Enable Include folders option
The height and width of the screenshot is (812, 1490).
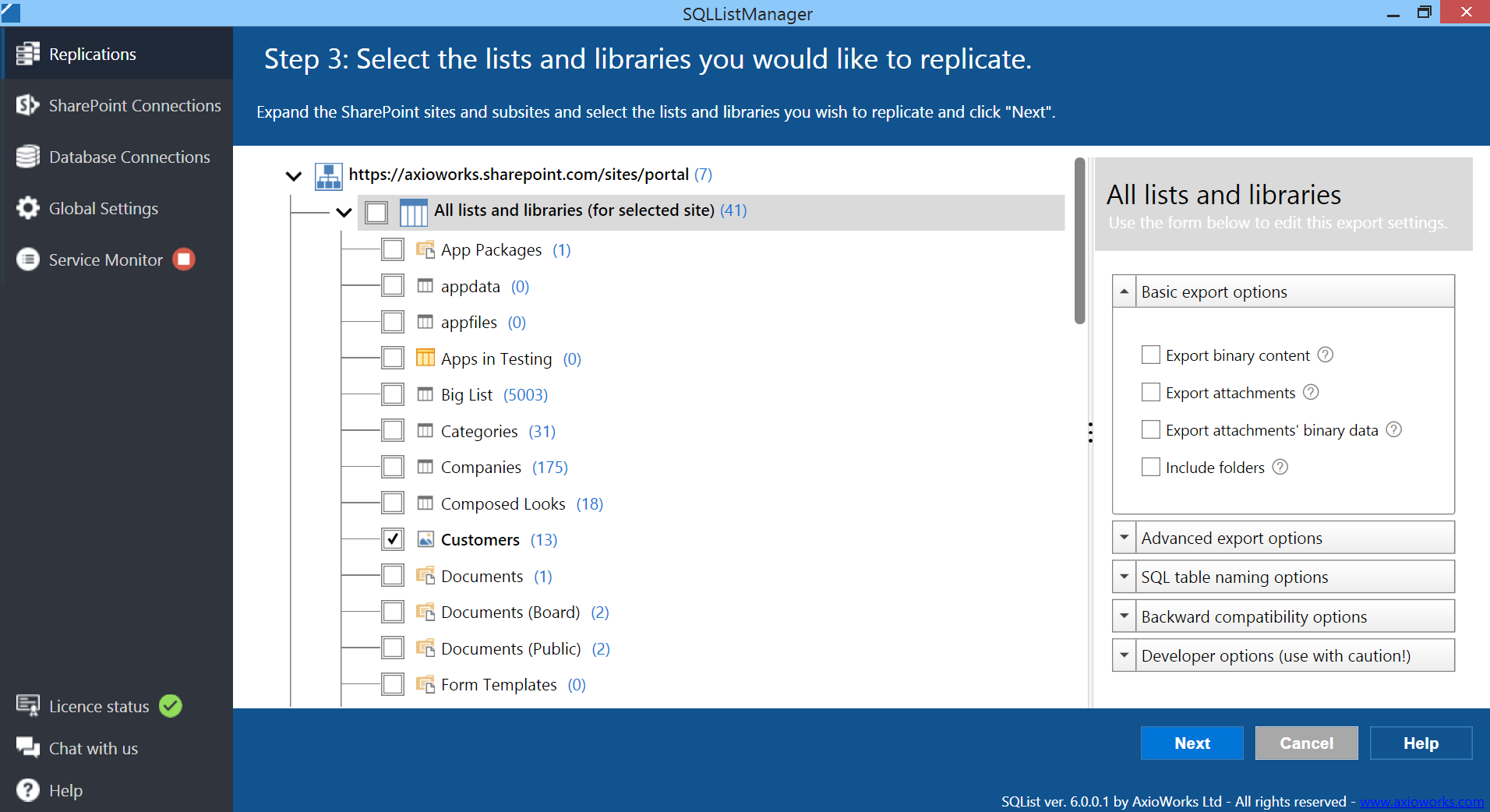click(1150, 467)
